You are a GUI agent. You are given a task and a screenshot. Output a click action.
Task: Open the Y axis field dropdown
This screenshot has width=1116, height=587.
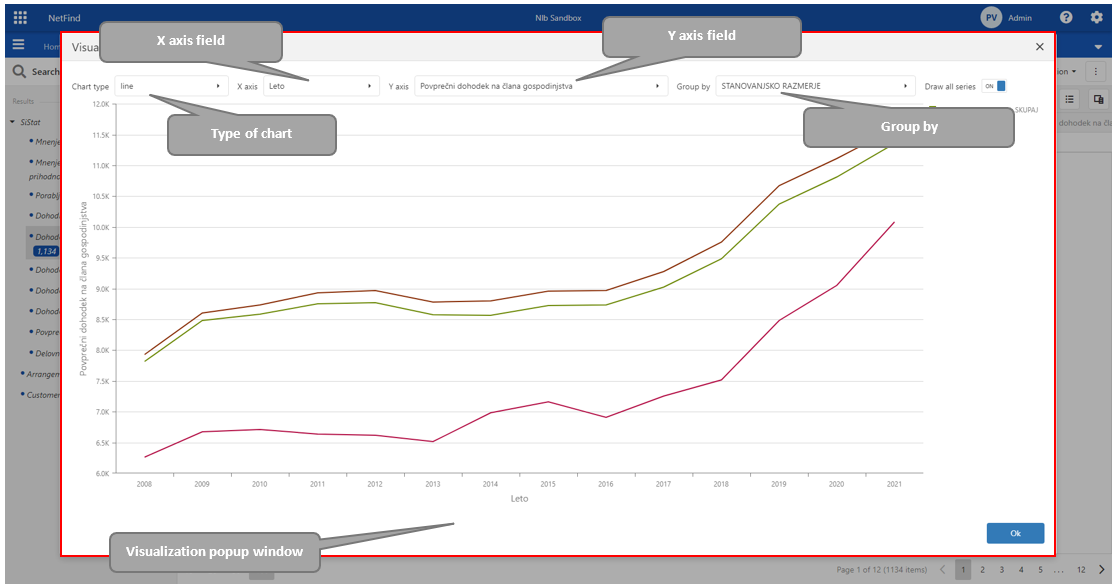pos(541,87)
